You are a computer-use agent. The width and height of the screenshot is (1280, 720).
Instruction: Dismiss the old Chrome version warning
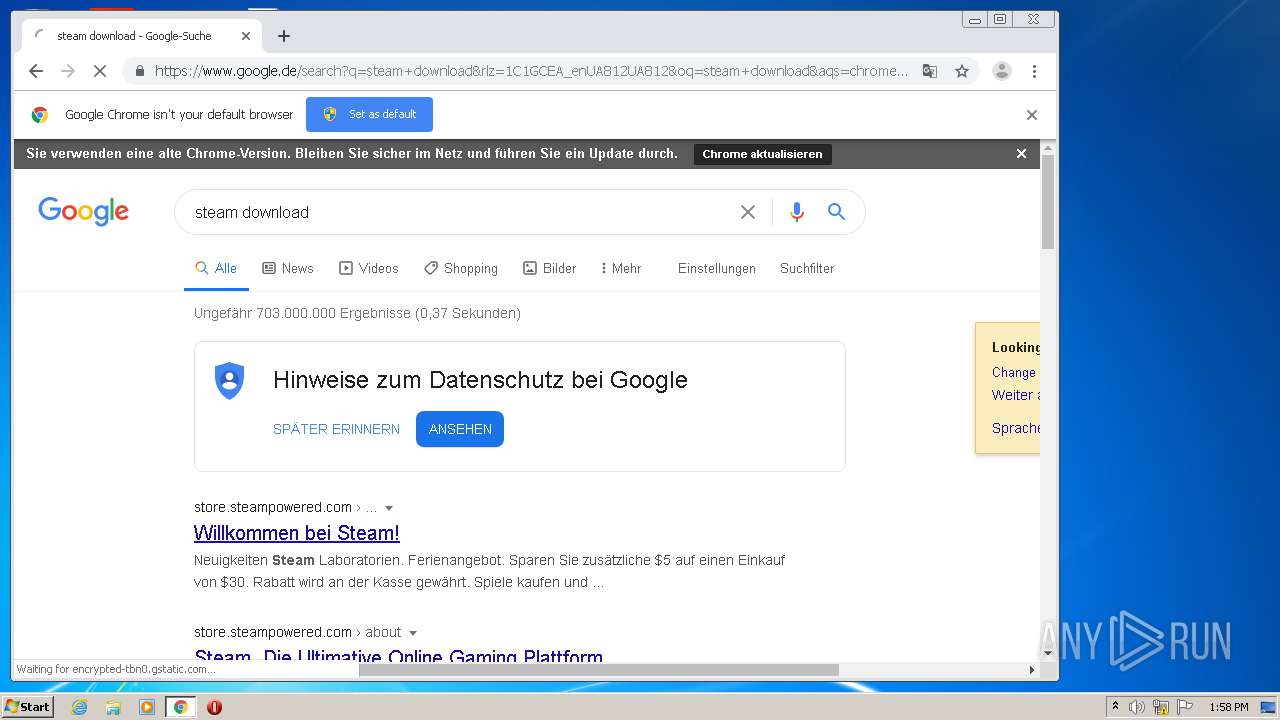point(1021,154)
